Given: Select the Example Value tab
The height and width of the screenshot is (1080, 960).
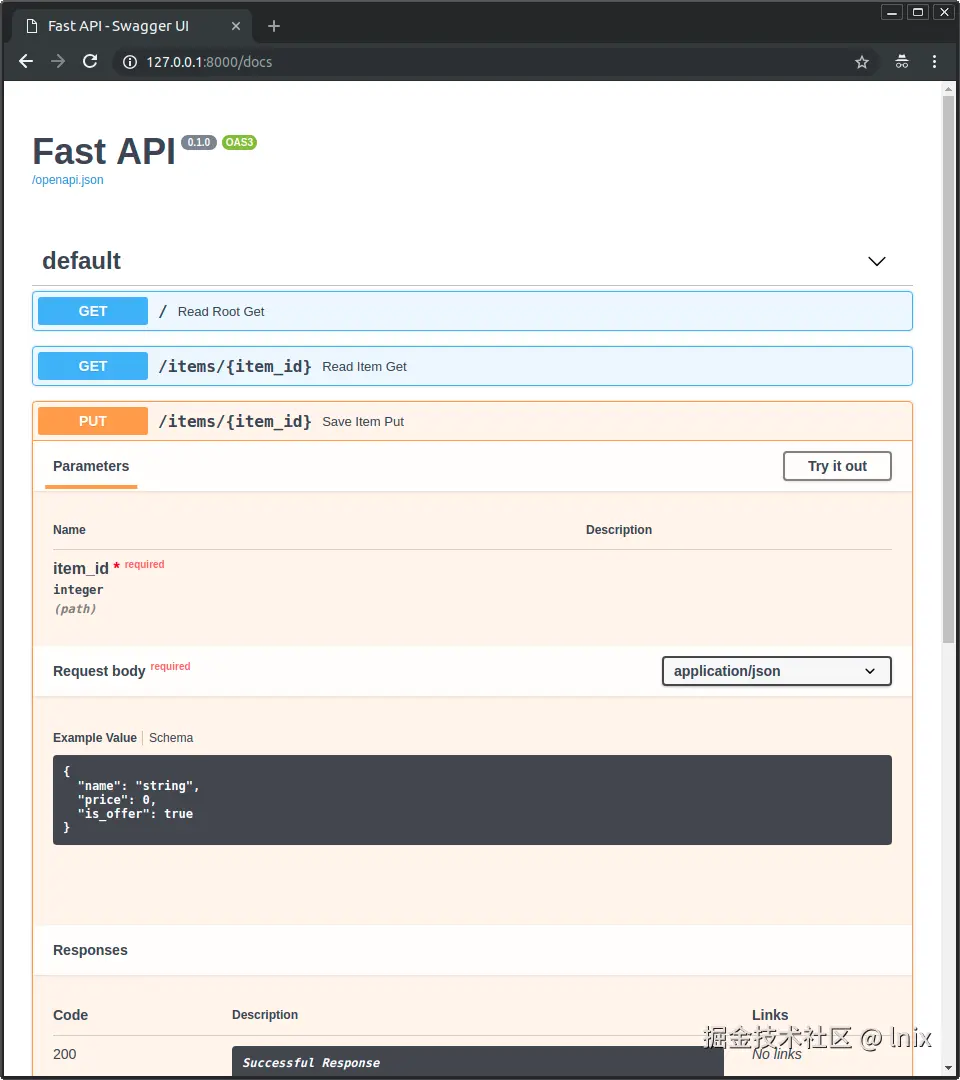Looking at the screenshot, I should click(94, 738).
